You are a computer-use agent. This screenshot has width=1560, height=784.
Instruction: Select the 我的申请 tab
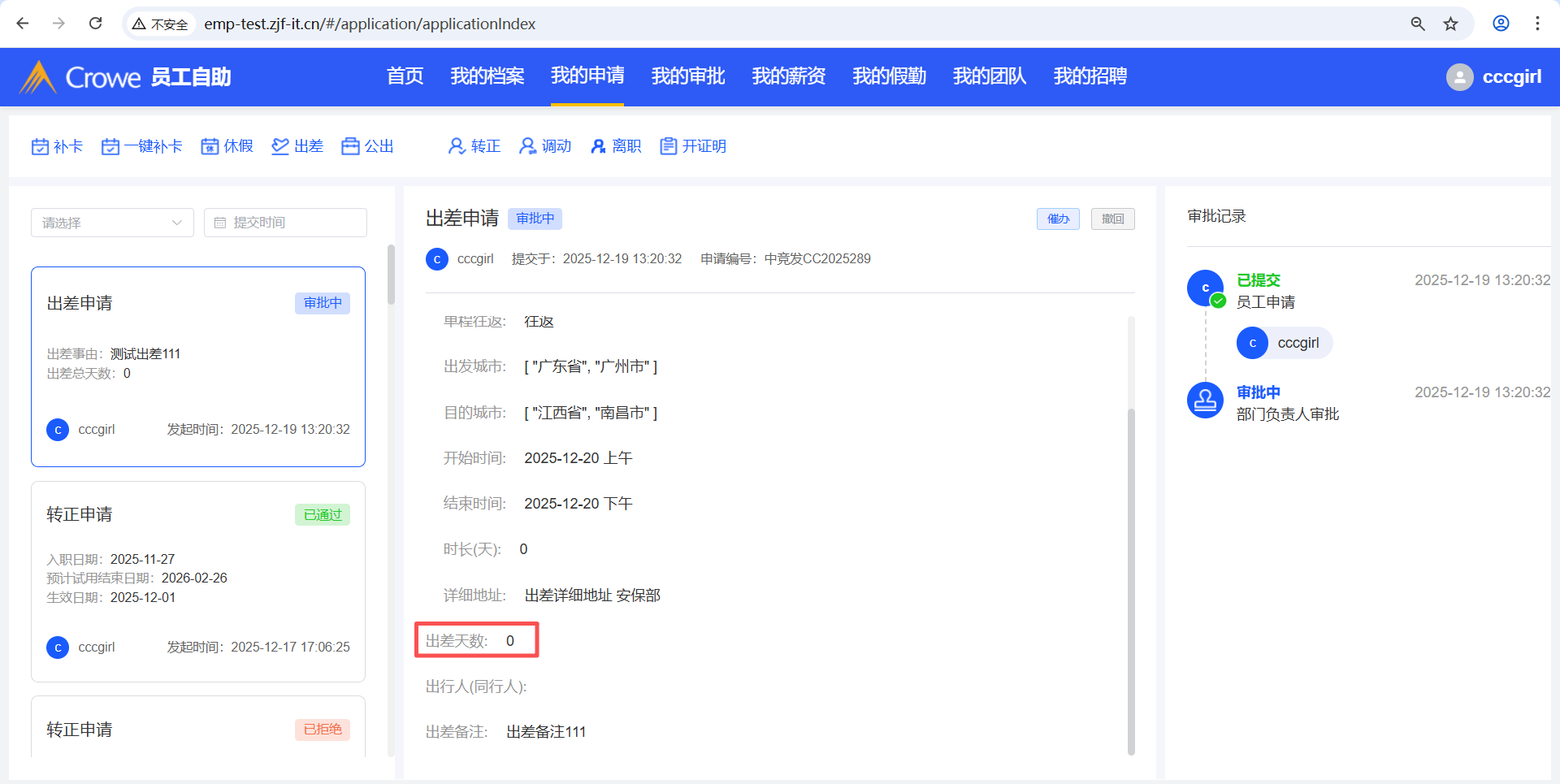pyautogui.click(x=587, y=76)
